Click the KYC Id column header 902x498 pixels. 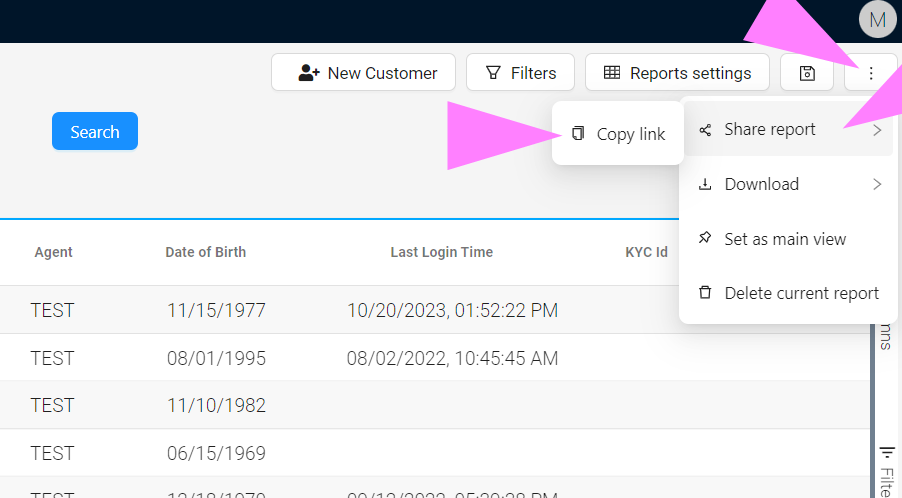point(647,252)
